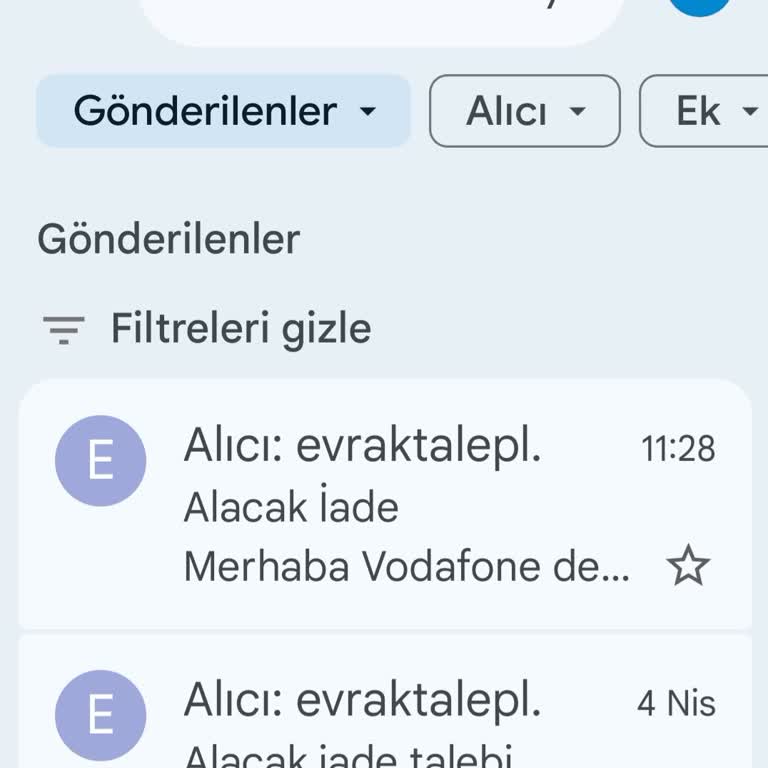
Task: Select the "E" avatar of the 11:28 email
Action: point(100,461)
